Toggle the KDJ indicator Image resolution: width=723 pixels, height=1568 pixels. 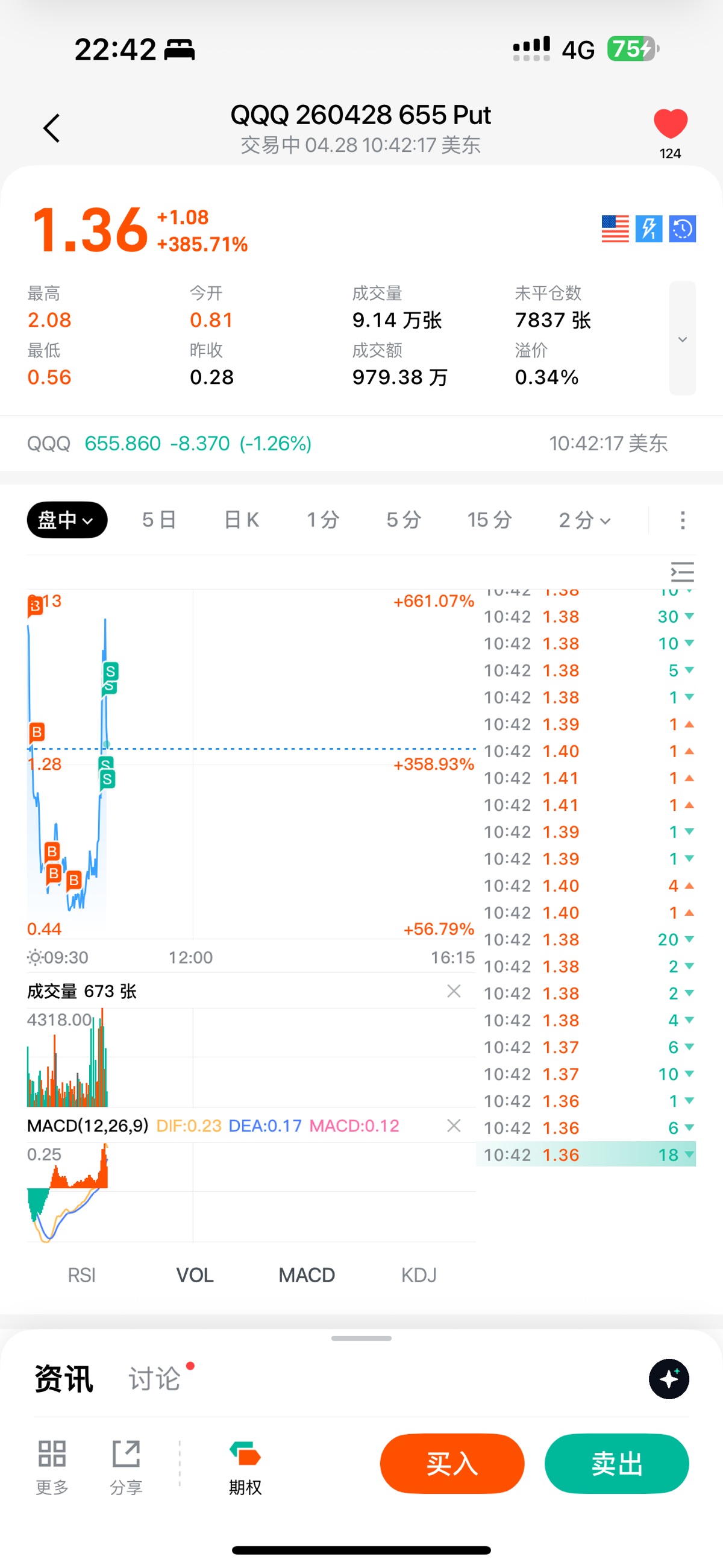[419, 1274]
